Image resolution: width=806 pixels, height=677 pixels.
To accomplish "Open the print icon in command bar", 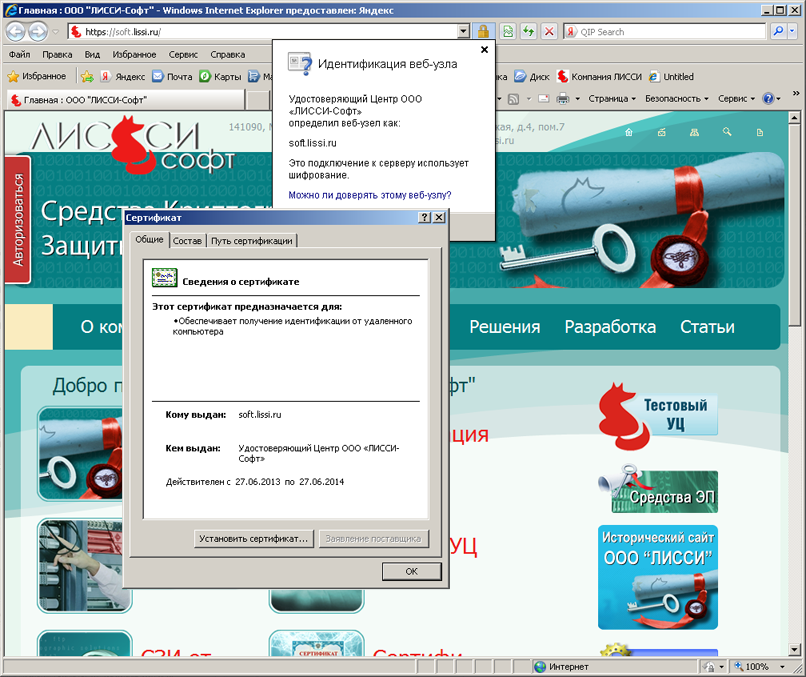I will tap(562, 99).
